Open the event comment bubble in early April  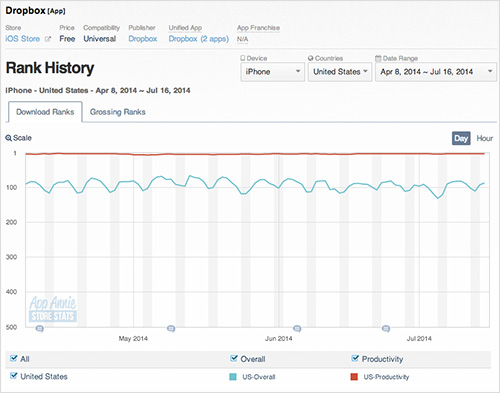point(40,329)
